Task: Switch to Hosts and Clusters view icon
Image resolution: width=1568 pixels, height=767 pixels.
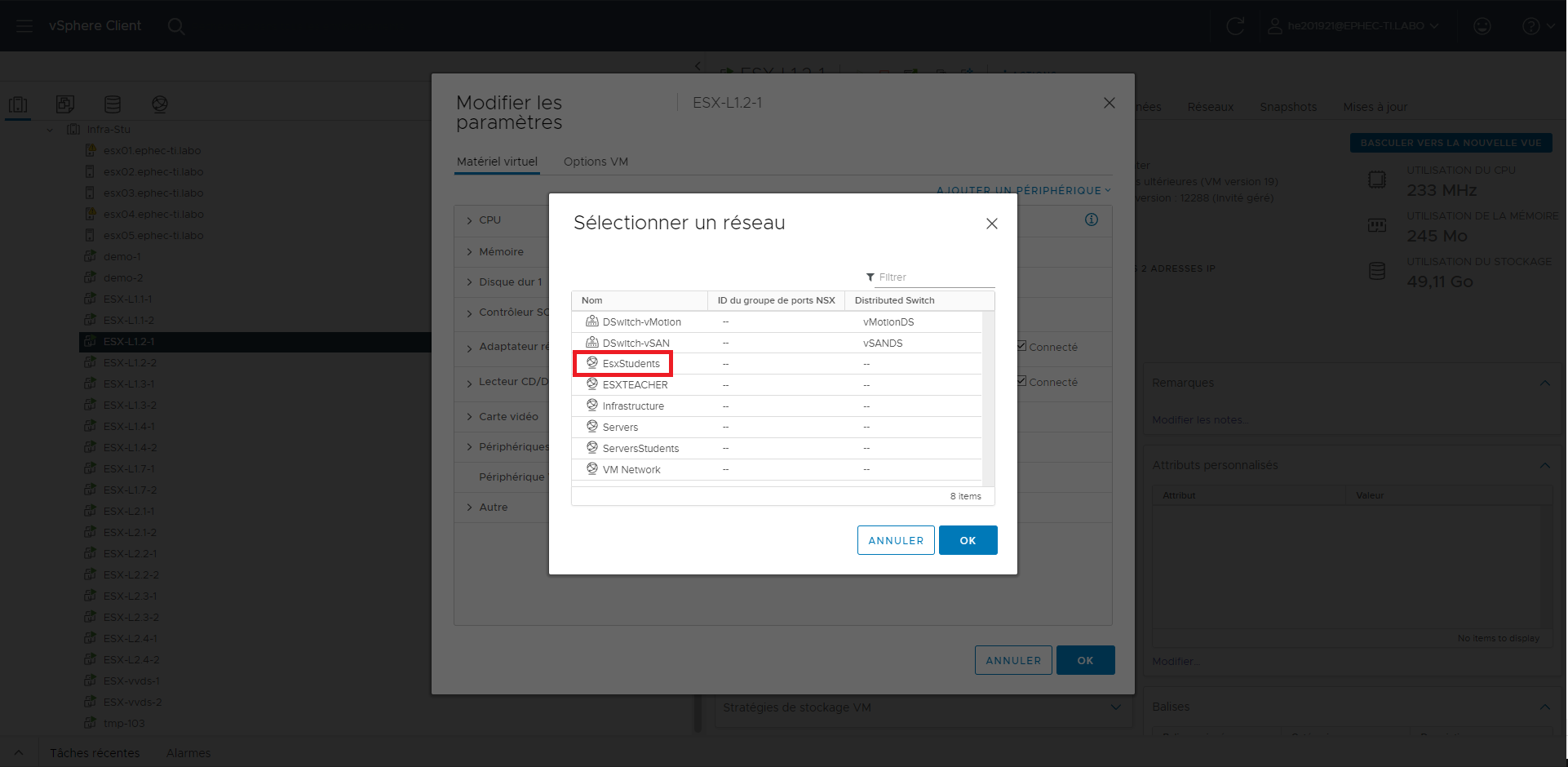Action: [x=18, y=104]
